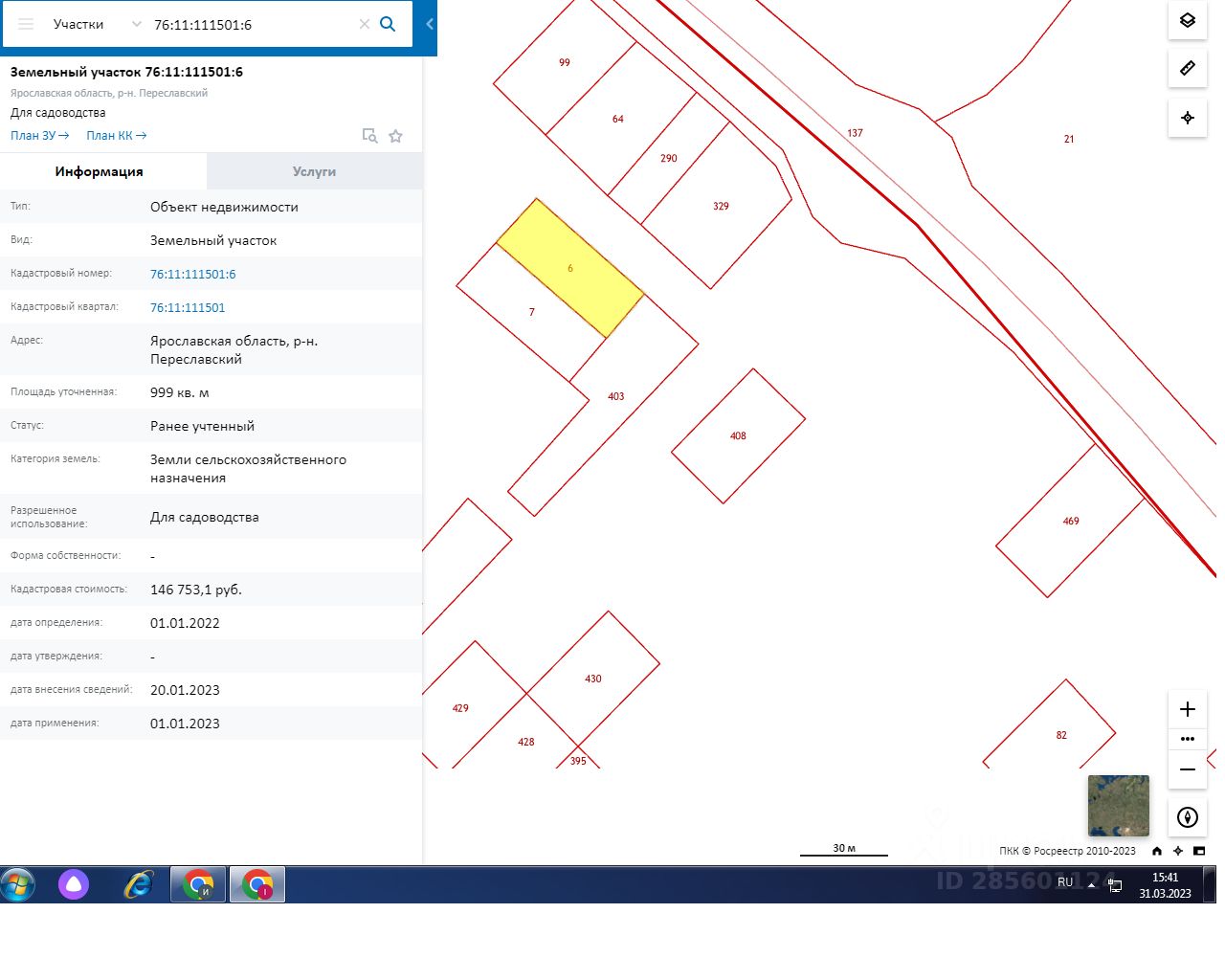Open the Alice assistant taskbar icon
Image resolution: width=1225 pixels, height=980 pixels.
(74, 884)
